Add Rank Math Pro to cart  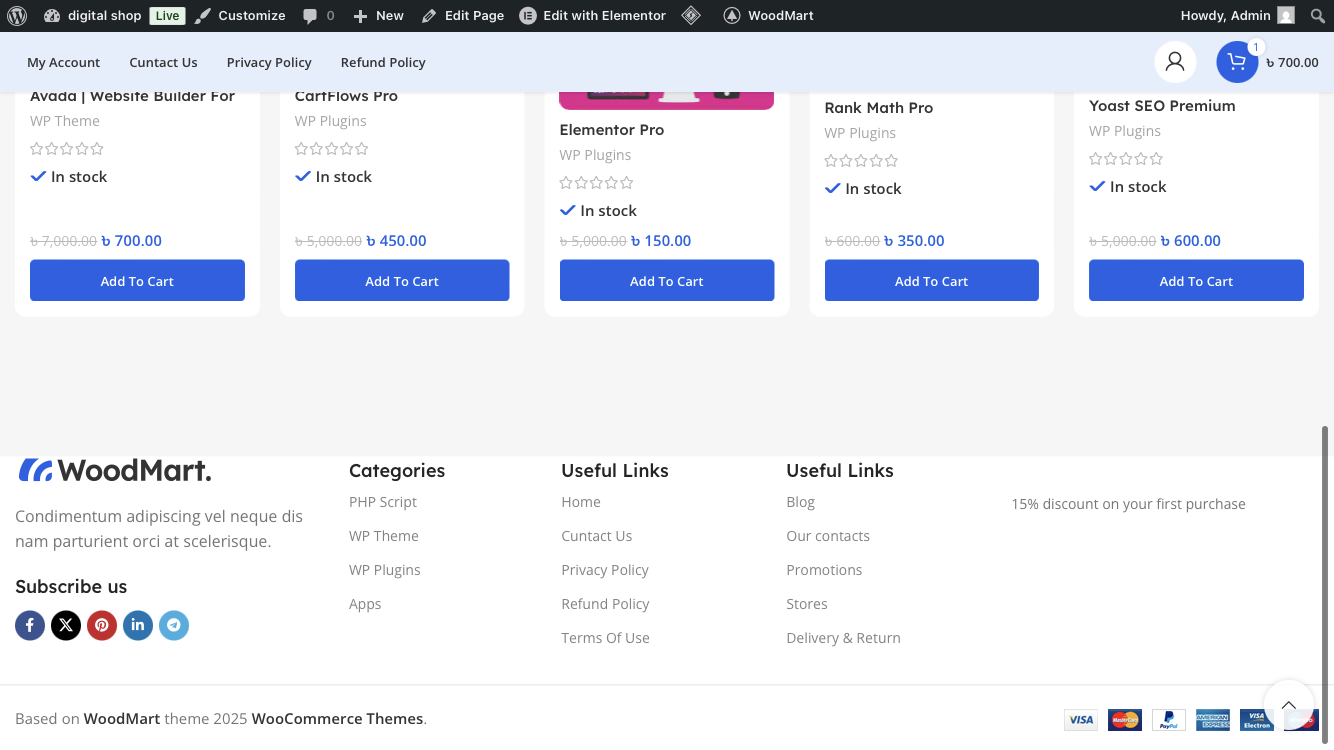932,281
